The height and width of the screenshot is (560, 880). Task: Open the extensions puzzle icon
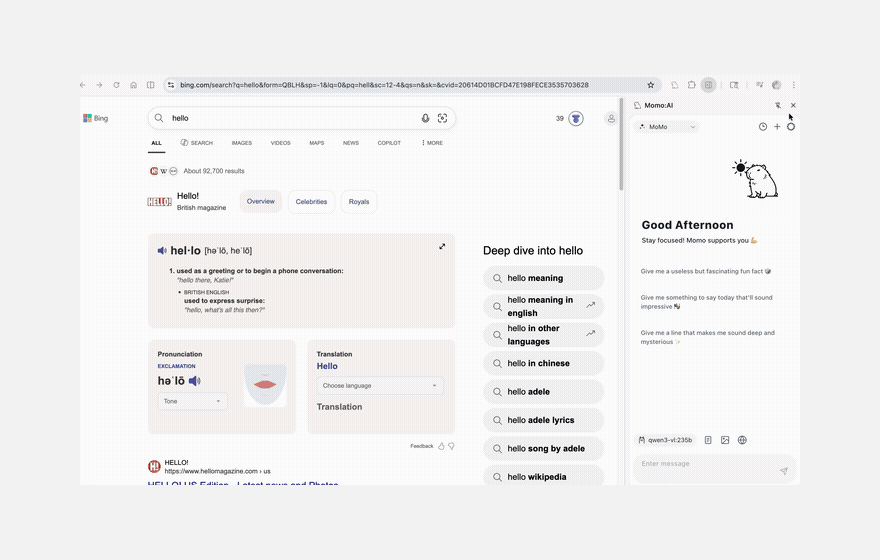[691, 85]
